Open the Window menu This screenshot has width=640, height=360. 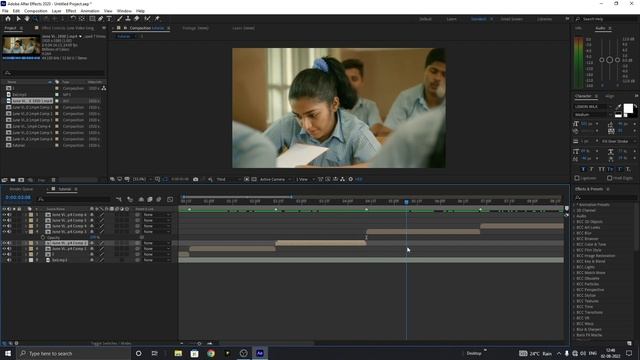pyautogui.click(x=124, y=11)
